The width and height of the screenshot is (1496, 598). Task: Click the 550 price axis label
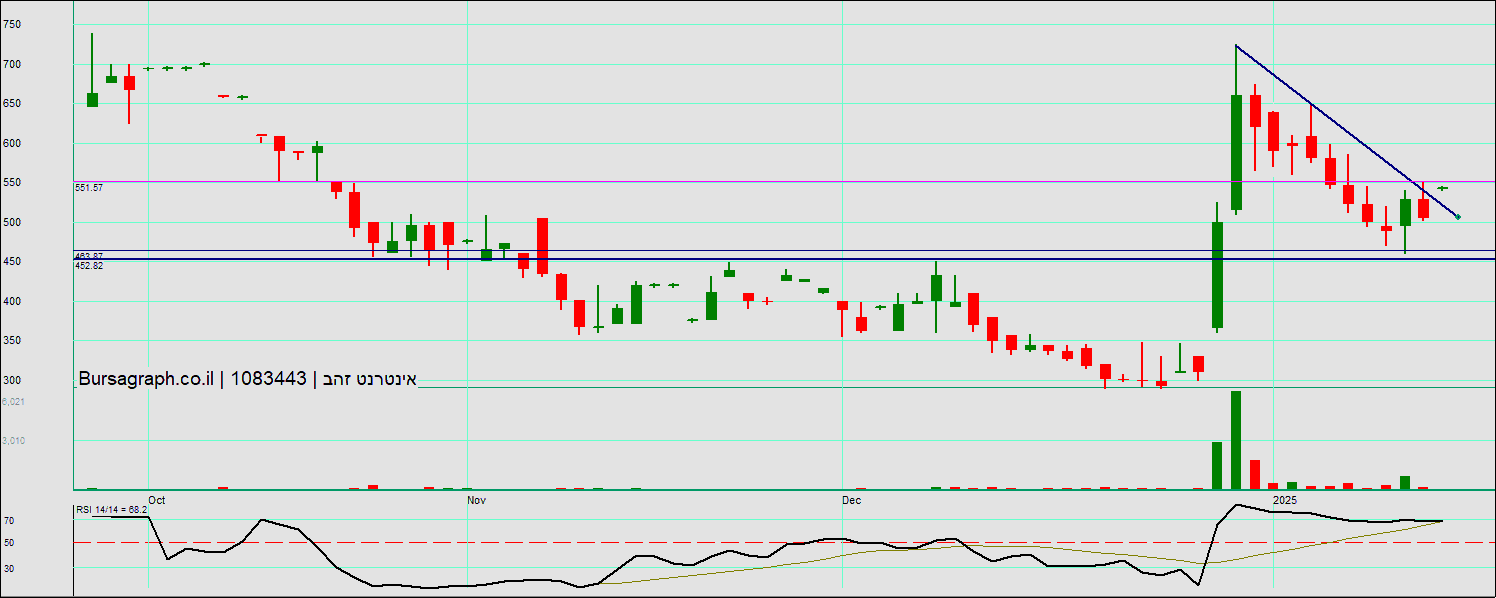[11, 183]
